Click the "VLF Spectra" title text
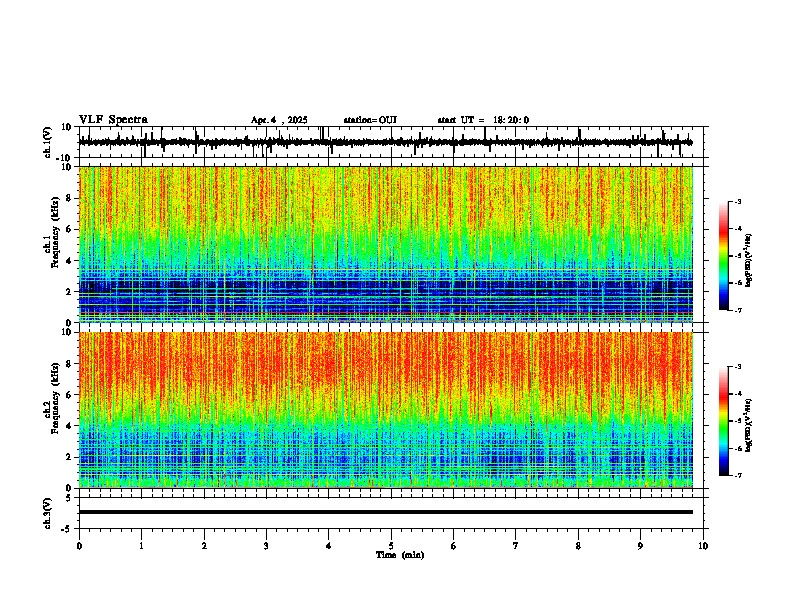Image resolution: width=792 pixels, height=612 pixels. coord(113,120)
